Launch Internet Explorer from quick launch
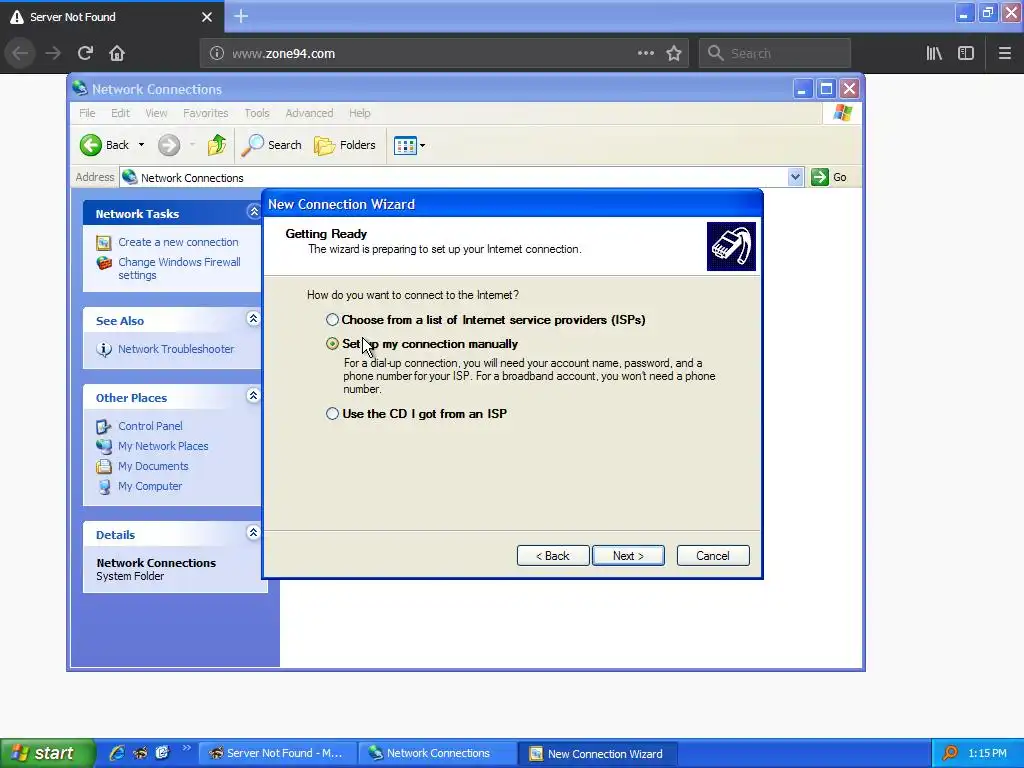 tap(117, 753)
